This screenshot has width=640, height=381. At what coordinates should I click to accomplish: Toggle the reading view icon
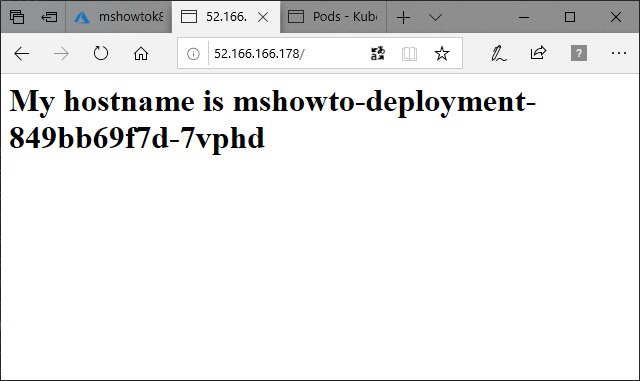coord(409,53)
